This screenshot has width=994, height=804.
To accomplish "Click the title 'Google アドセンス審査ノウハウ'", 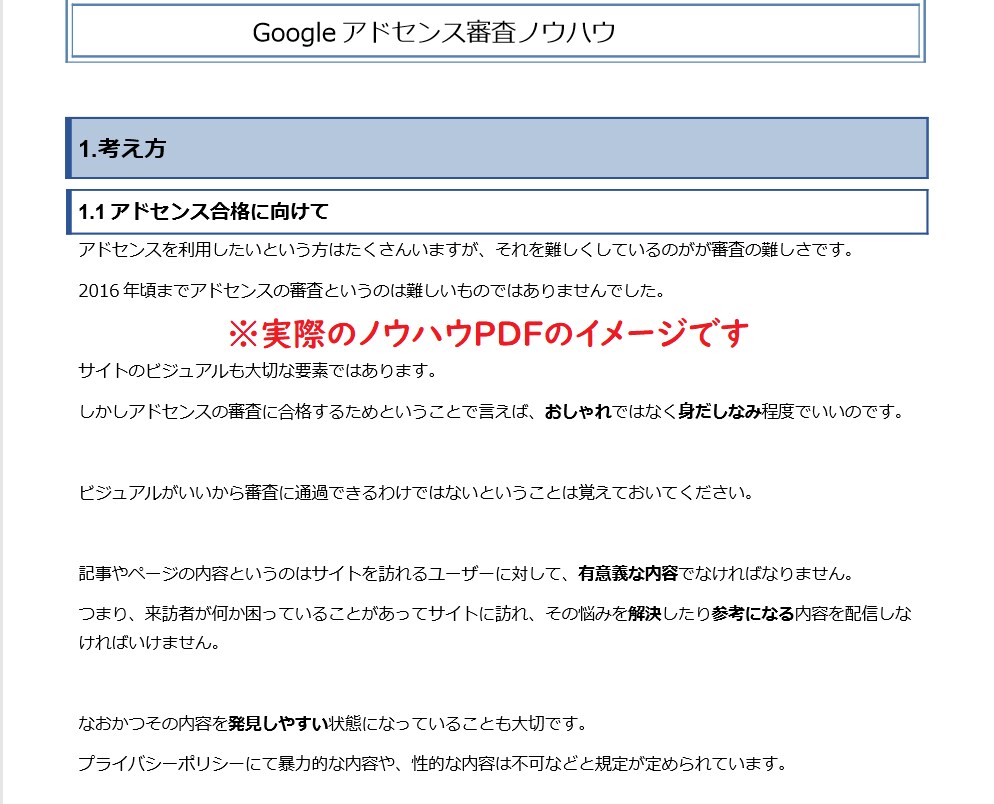I will (x=434, y=32).
